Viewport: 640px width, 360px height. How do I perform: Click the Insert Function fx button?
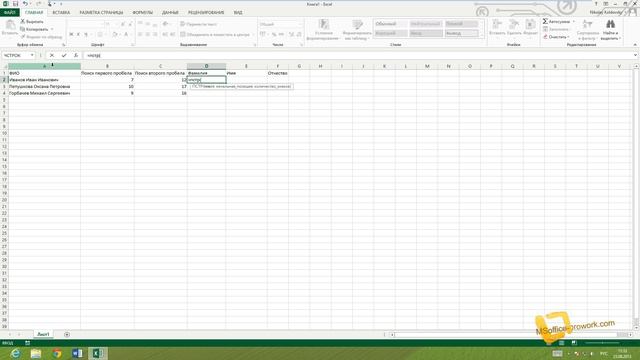click(76, 55)
